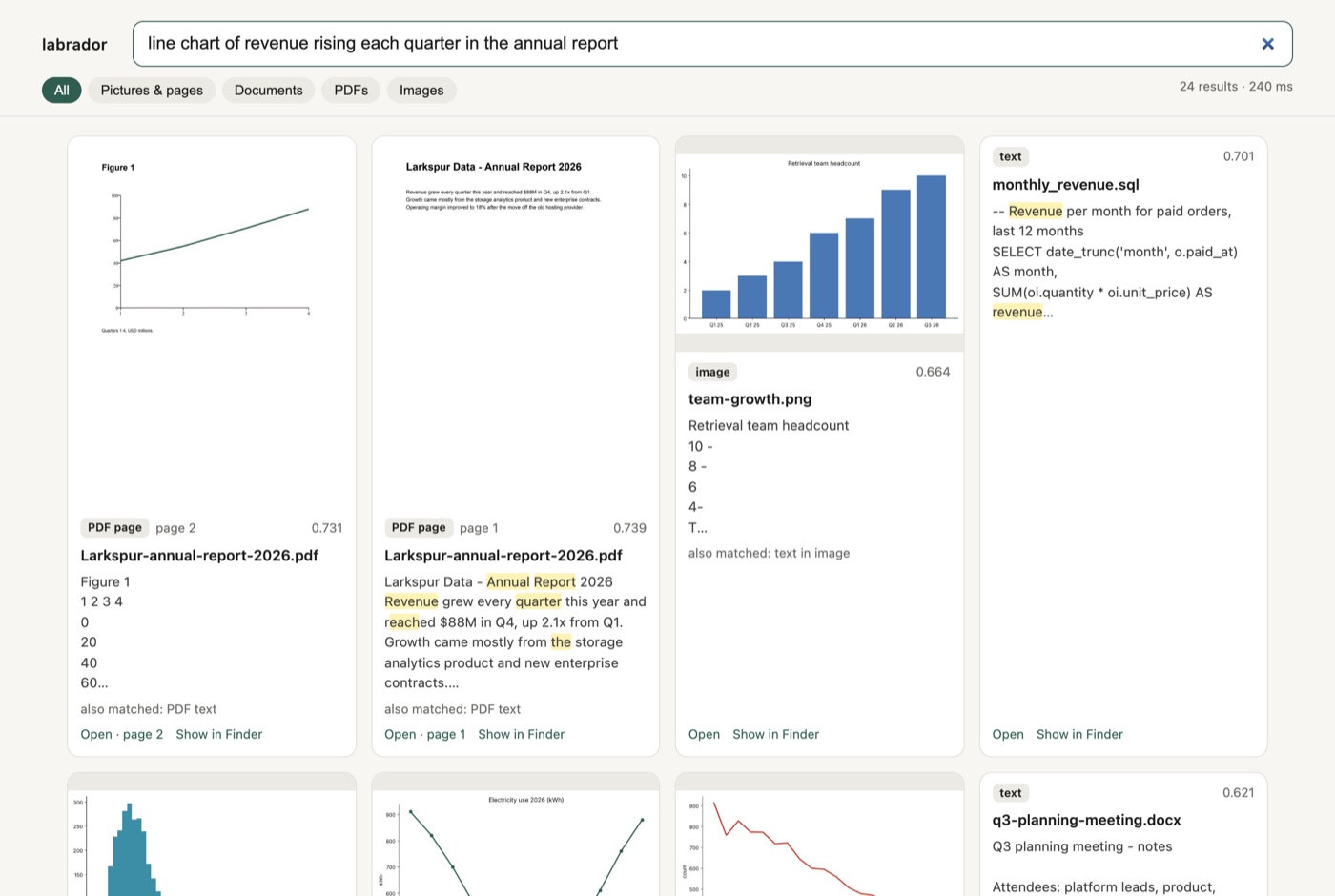Open the teal histogram thumbnail

(212, 835)
